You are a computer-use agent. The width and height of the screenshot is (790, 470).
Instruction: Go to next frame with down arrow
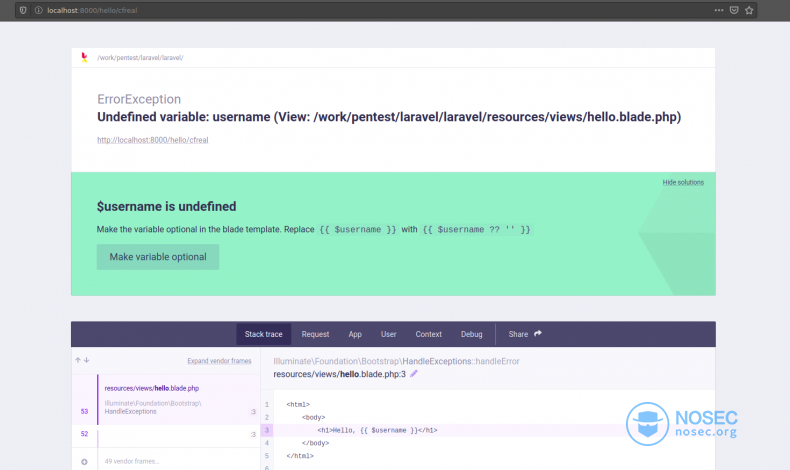click(87, 360)
